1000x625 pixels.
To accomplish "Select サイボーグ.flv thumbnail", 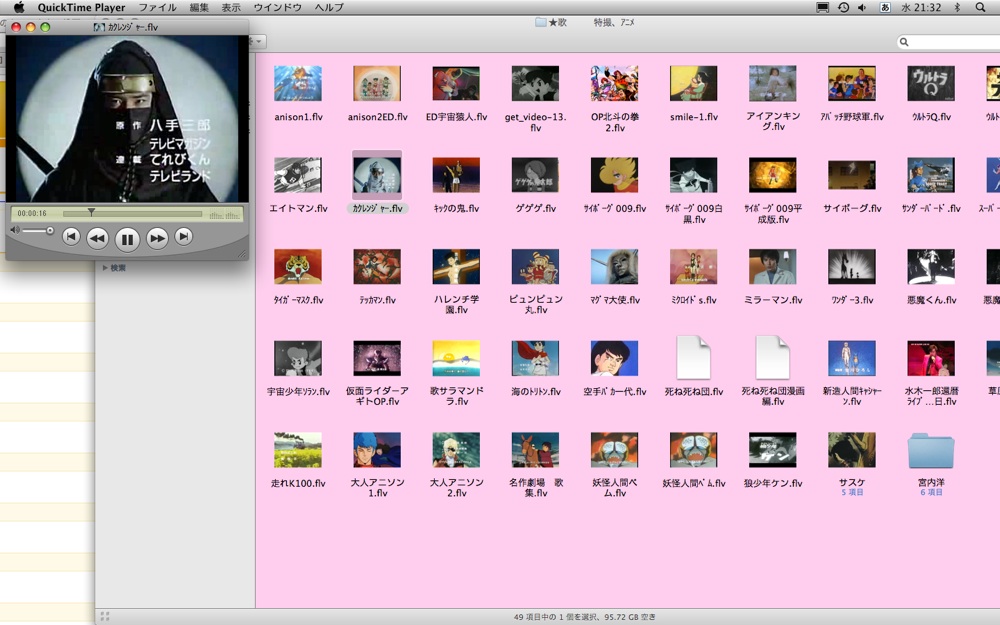I will click(851, 175).
